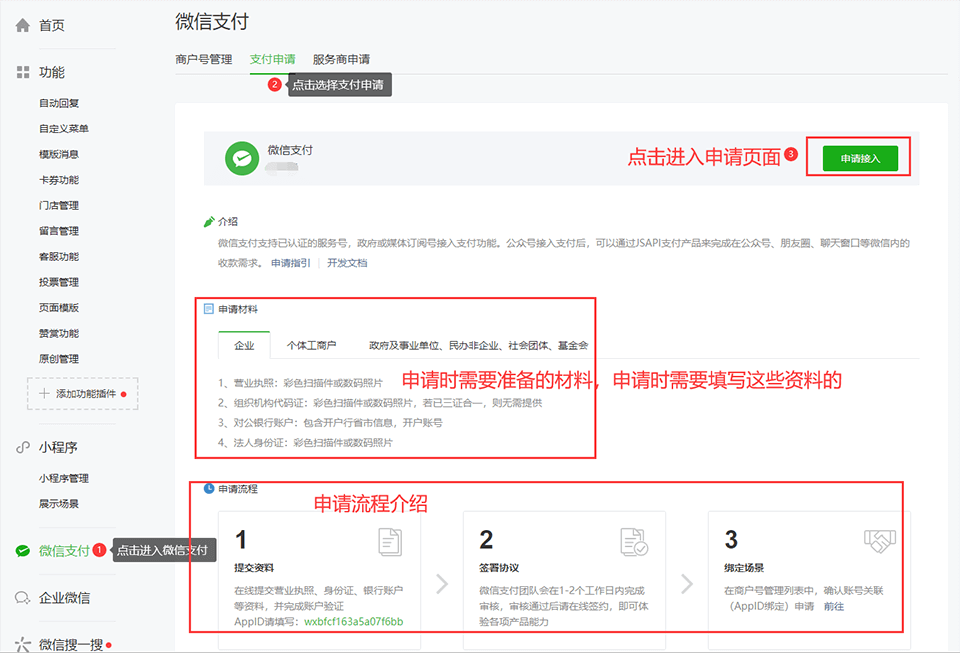Click the 法人身份证 requirement line
This screenshot has height=653, width=960.
coord(305,442)
